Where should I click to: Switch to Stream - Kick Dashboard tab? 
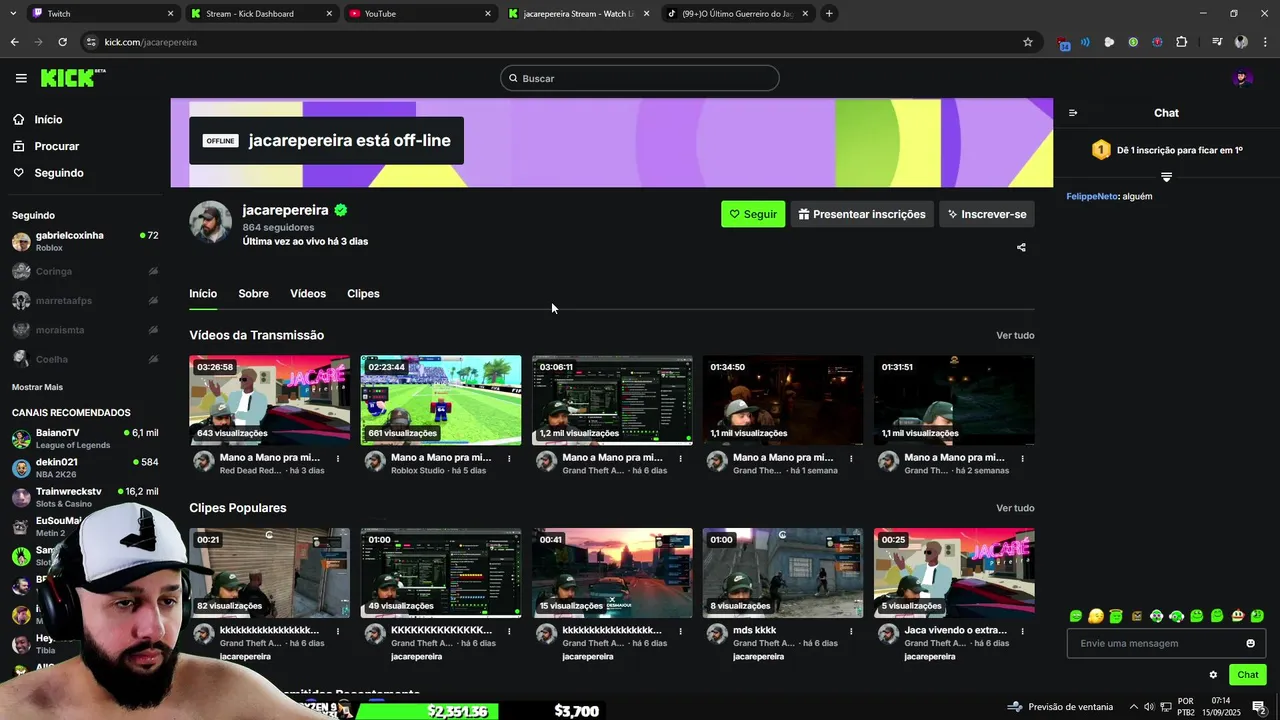click(262, 13)
